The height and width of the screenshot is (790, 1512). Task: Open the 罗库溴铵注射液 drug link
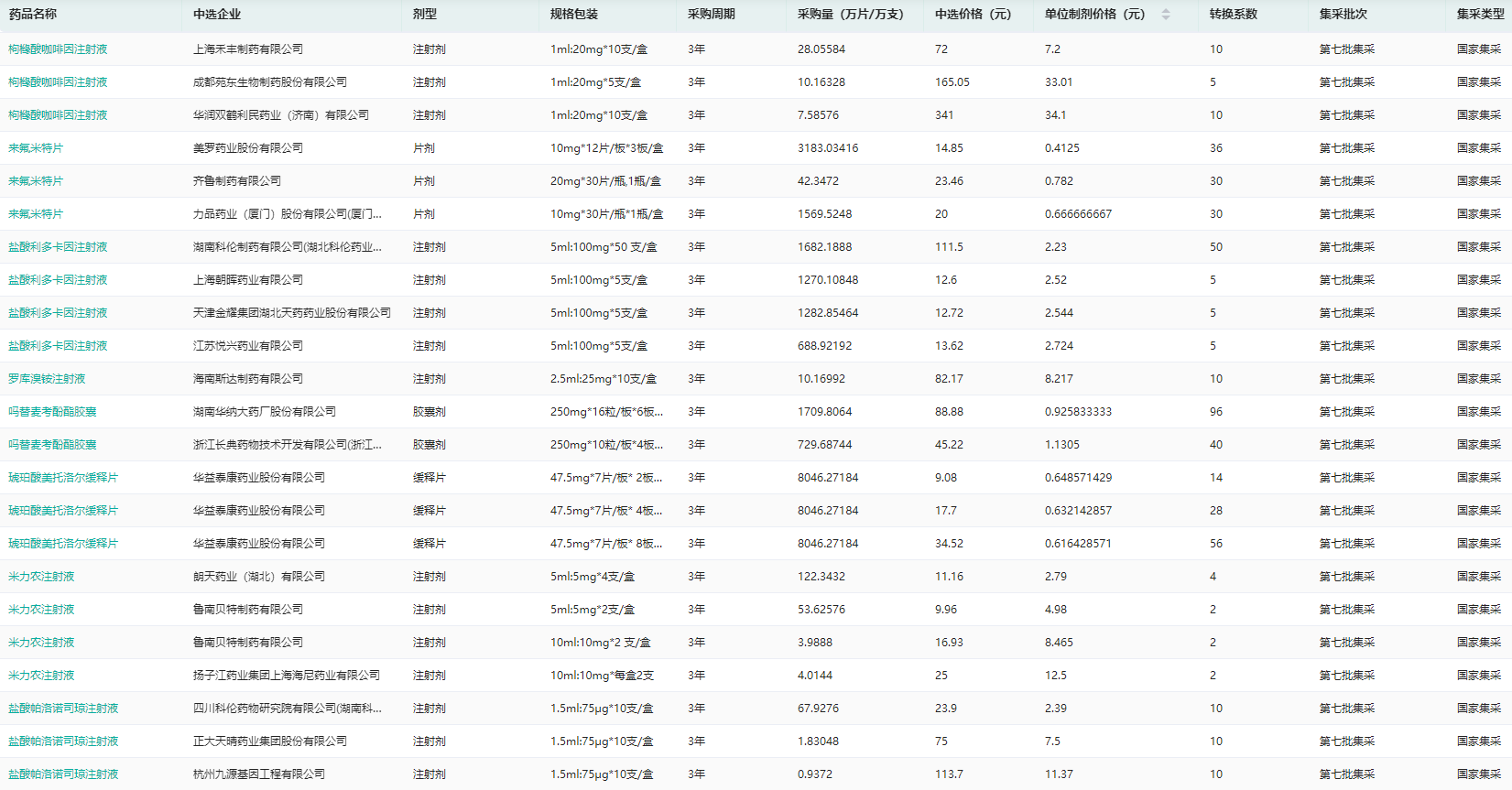pyautogui.click(x=47, y=379)
